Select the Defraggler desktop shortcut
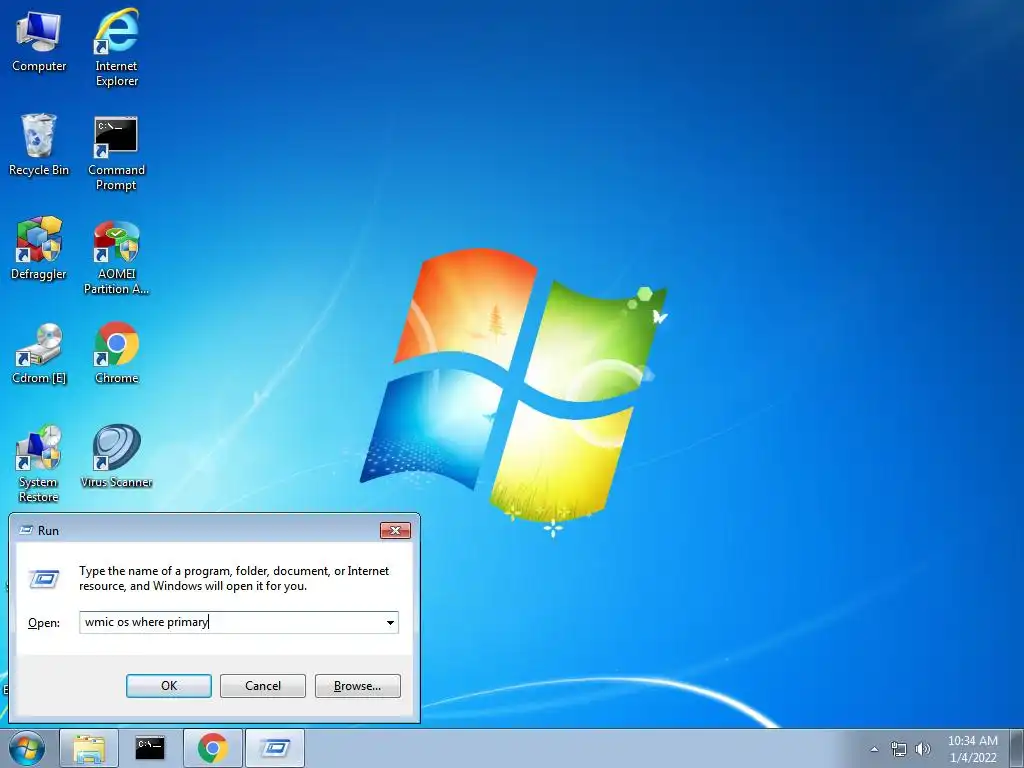The image size is (1024, 768). 39,249
